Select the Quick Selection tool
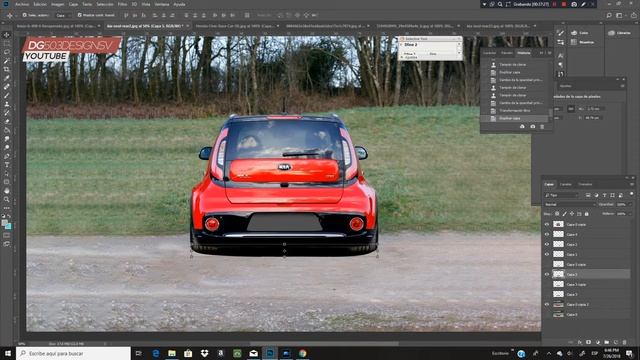The height and width of the screenshot is (360, 640). click(x=7, y=61)
